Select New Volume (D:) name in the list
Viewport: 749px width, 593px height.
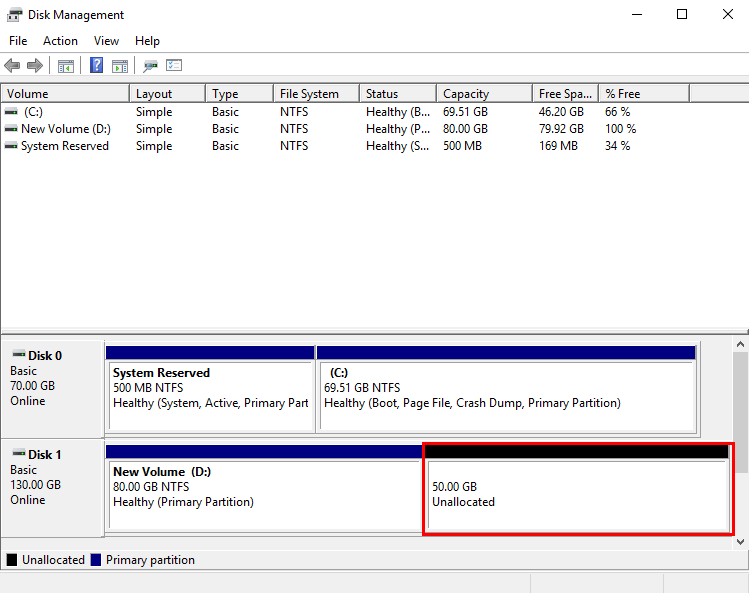66,129
